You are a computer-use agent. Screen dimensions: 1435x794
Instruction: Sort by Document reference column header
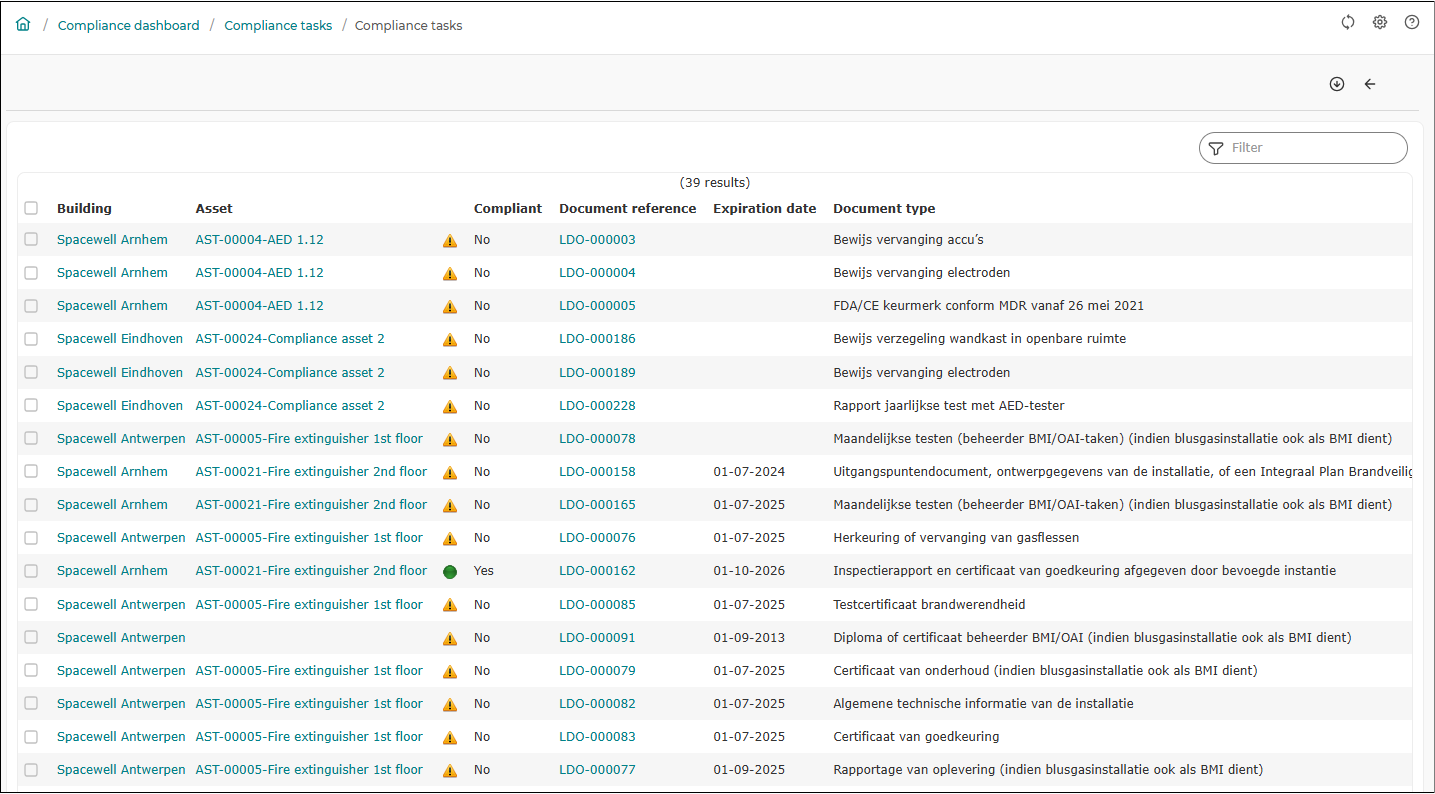click(x=627, y=208)
